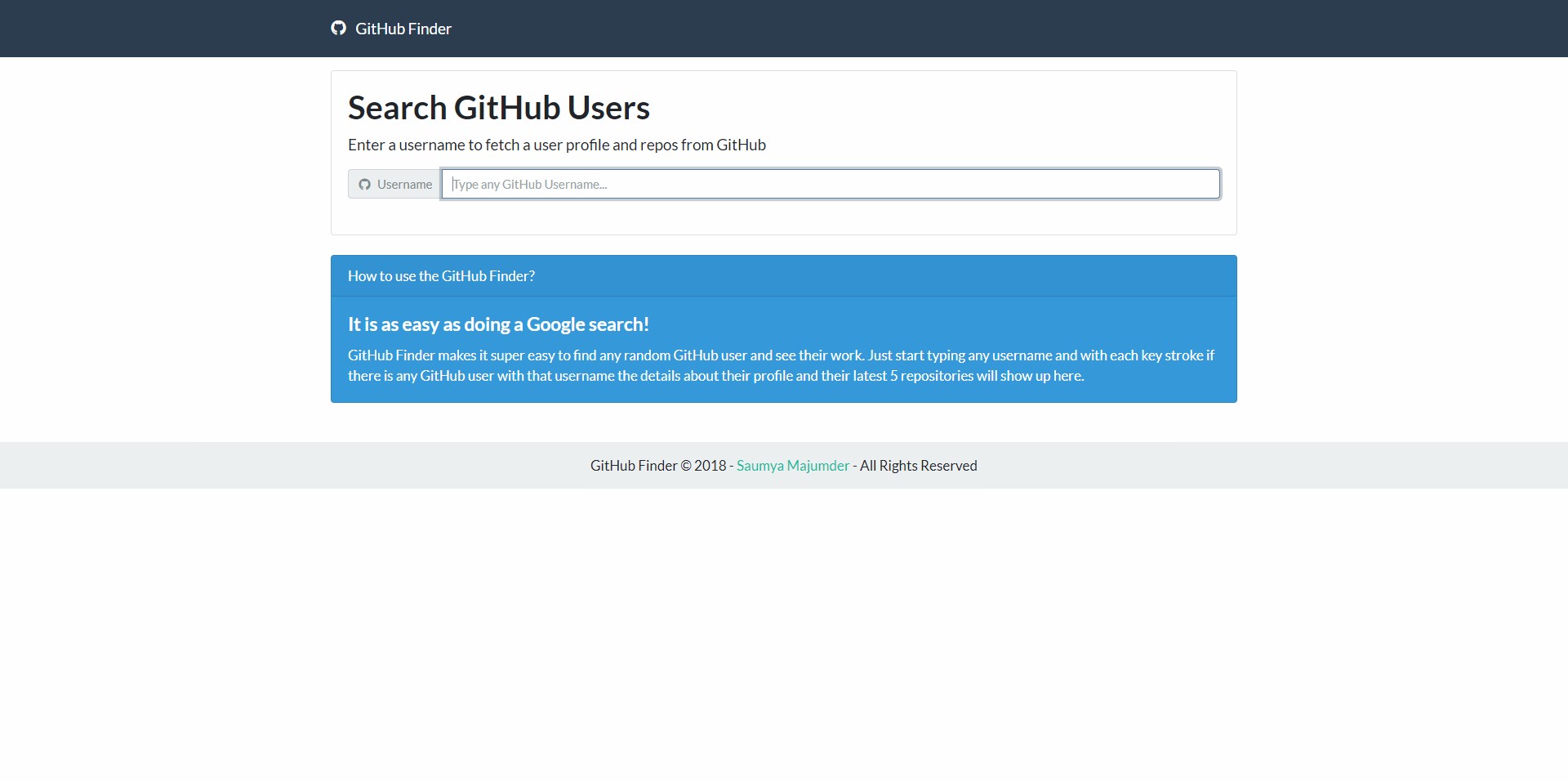The image size is (1568, 782).
Task: Click the "Search GitHub Users" heading
Action: pos(499,108)
